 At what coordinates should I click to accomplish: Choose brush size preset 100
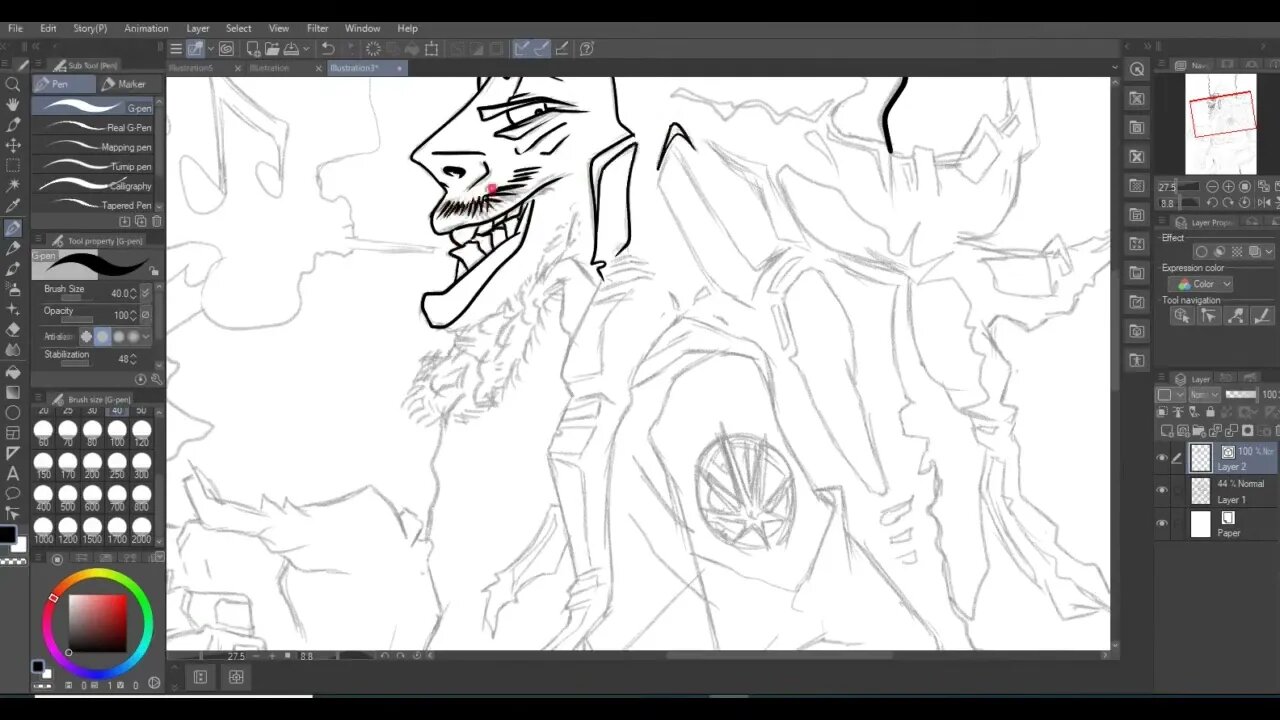(x=117, y=434)
